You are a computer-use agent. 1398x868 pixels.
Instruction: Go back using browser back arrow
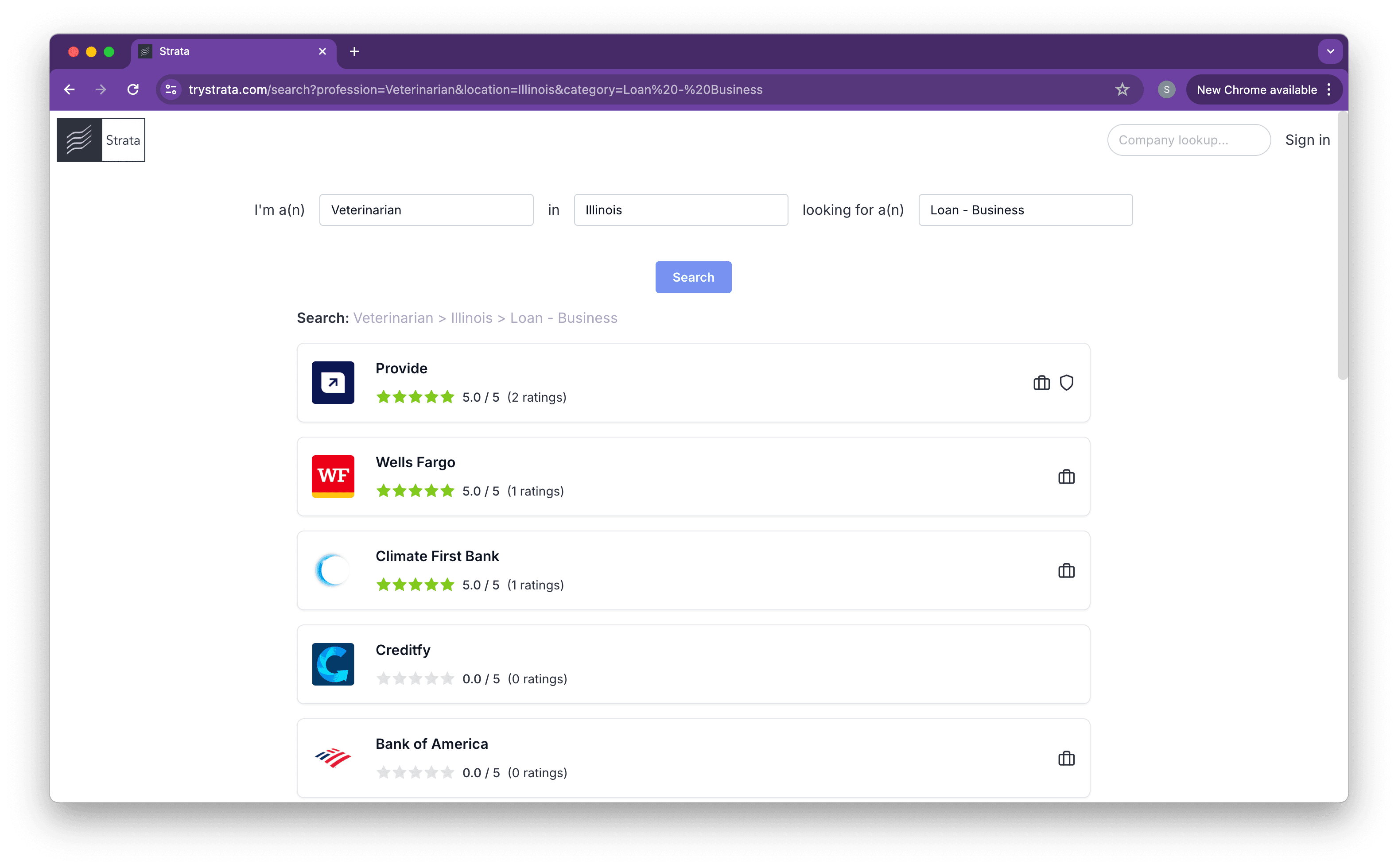tap(70, 89)
